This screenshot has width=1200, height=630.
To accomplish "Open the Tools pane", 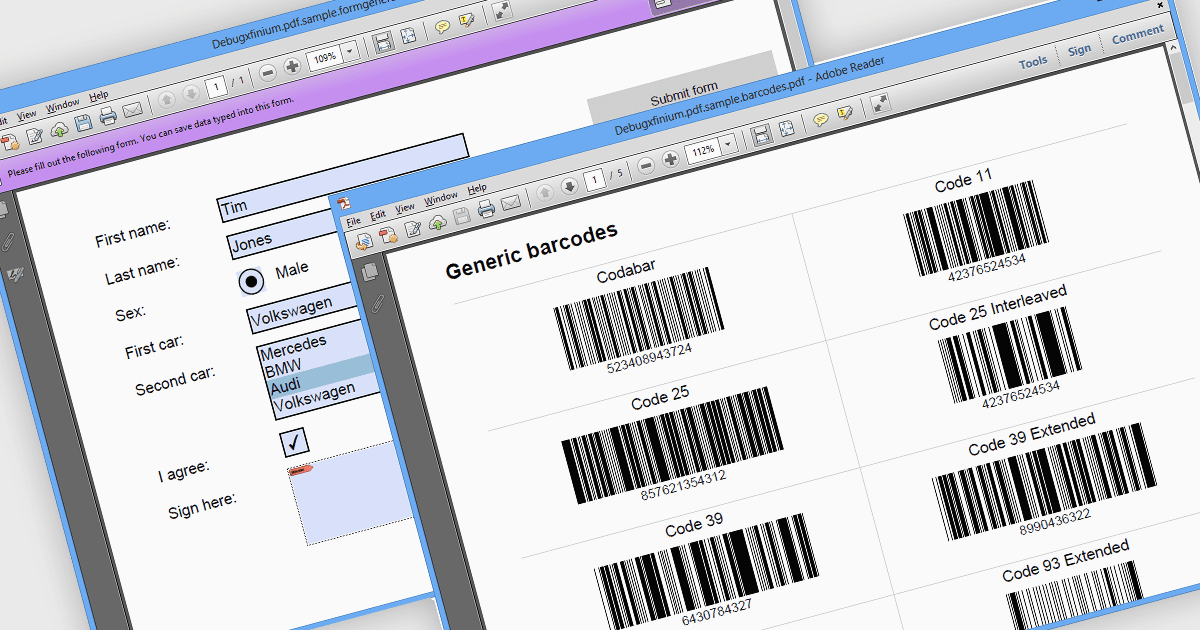I will pos(1033,62).
